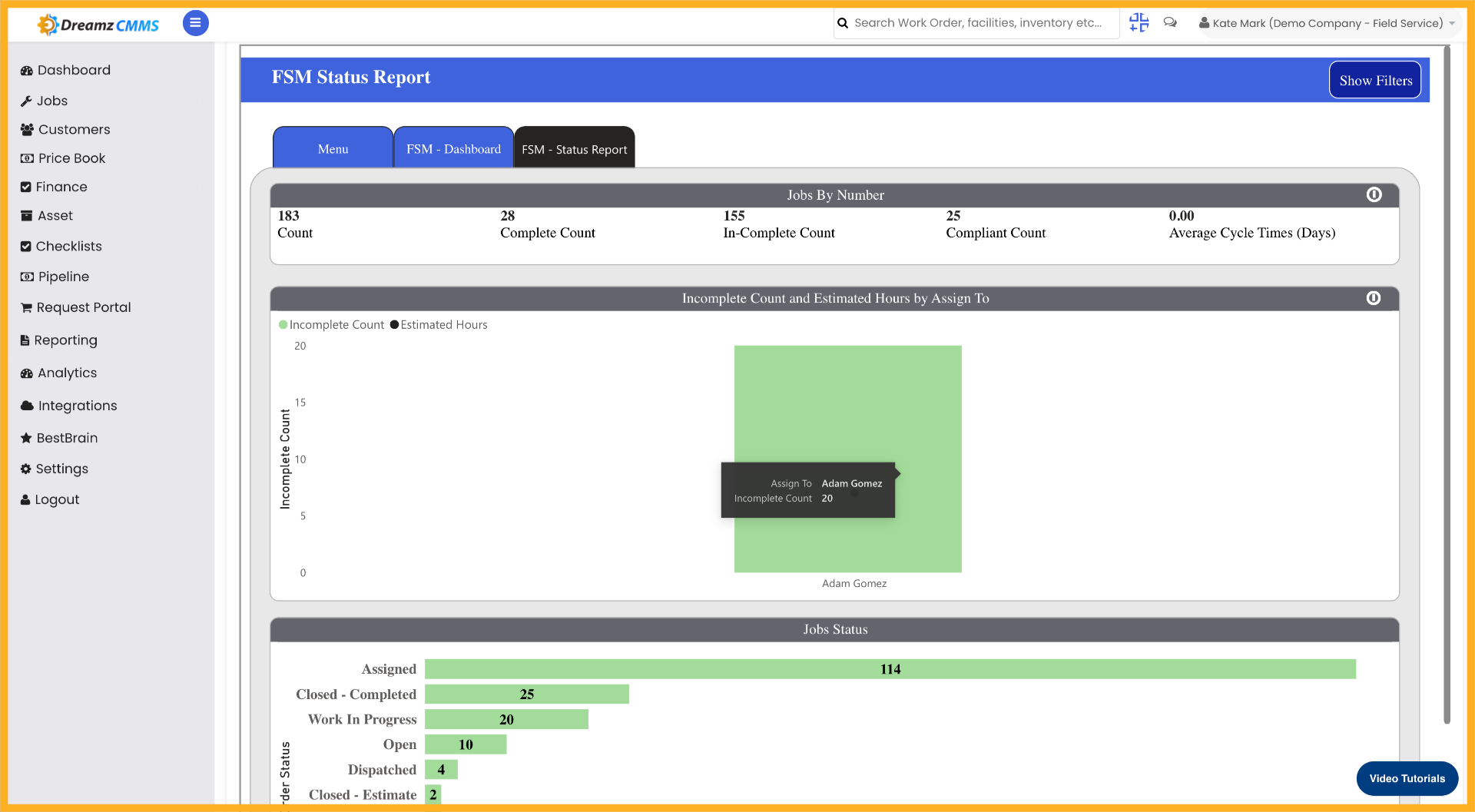Toggle the Jobs By Number info indicator

(x=1374, y=195)
